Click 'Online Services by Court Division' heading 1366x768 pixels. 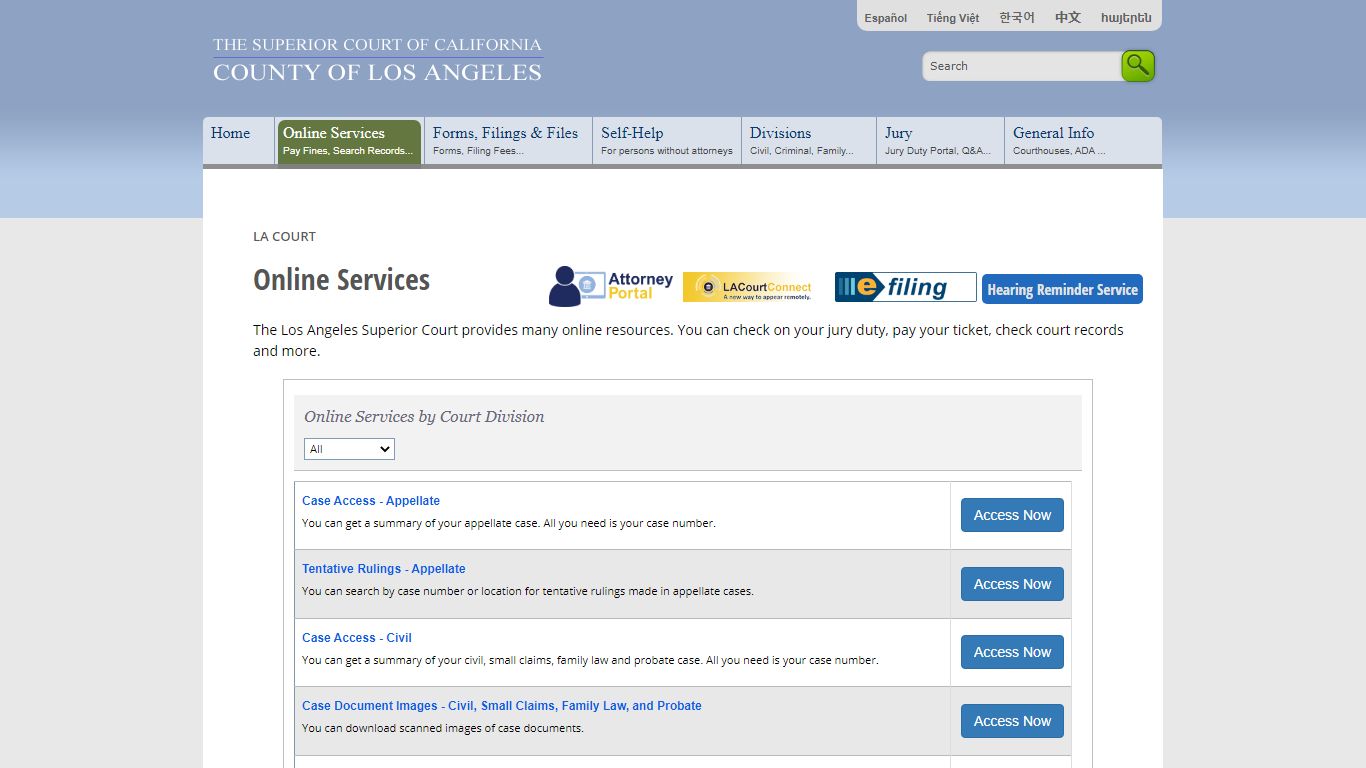point(424,417)
